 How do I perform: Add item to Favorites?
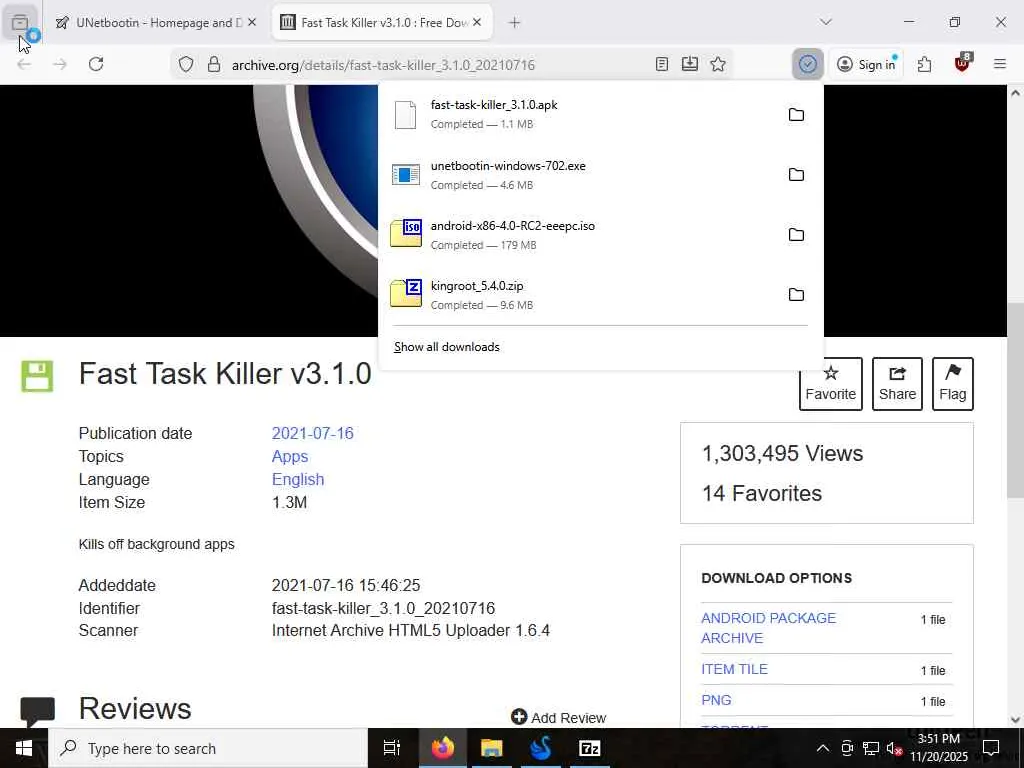831,384
